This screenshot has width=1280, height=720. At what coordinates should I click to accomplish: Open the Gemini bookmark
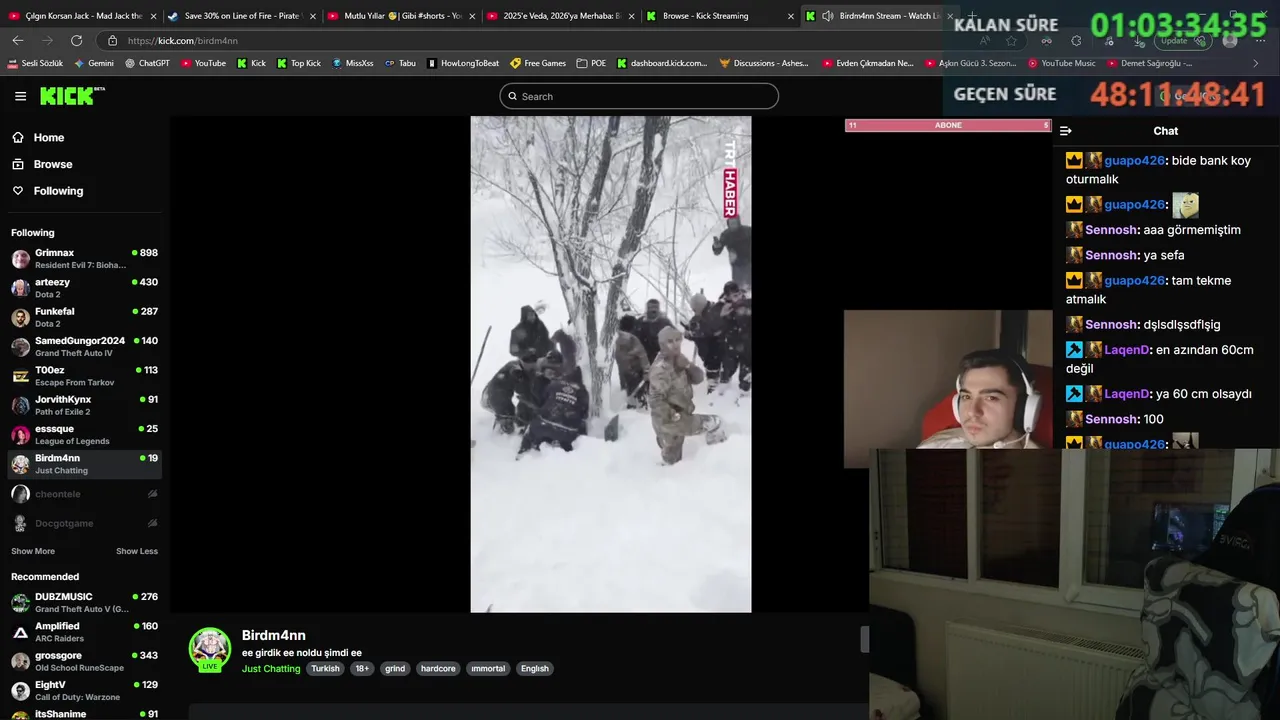point(94,63)
